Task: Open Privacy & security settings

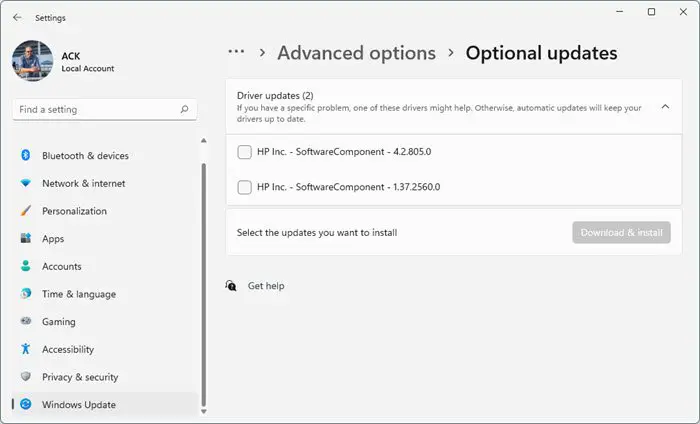Action: coord(80,377)
